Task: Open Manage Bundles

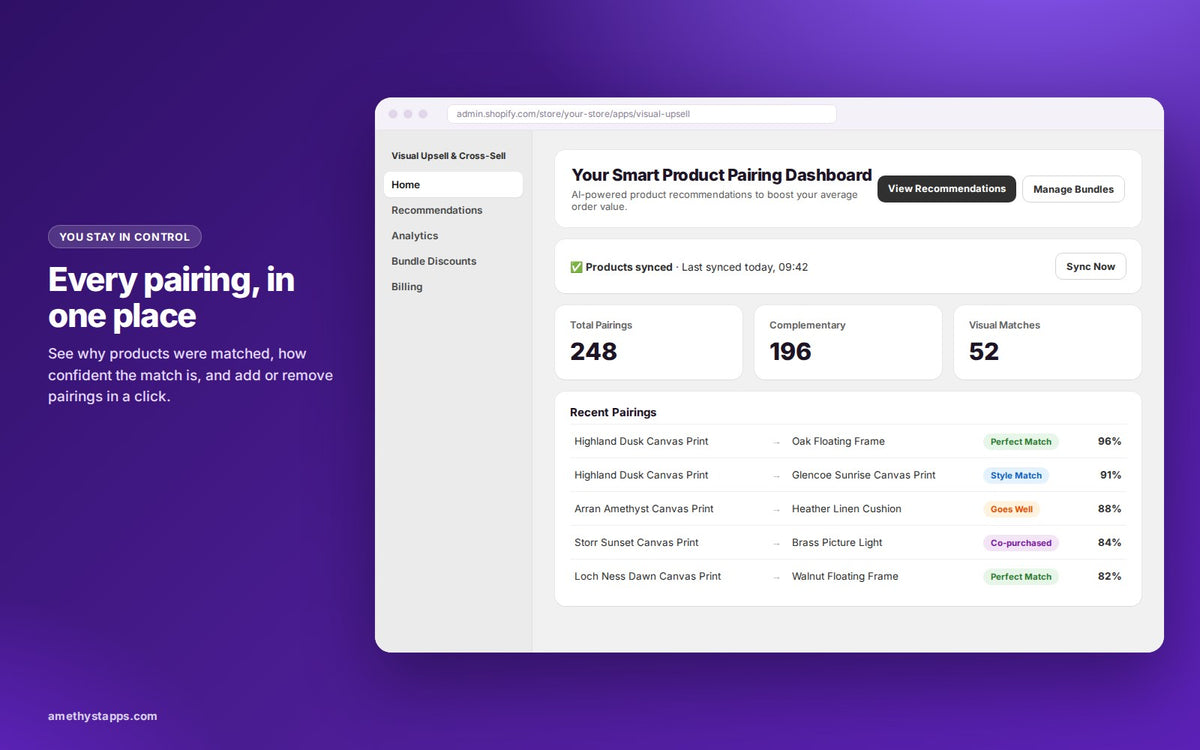Action: 1073,189
